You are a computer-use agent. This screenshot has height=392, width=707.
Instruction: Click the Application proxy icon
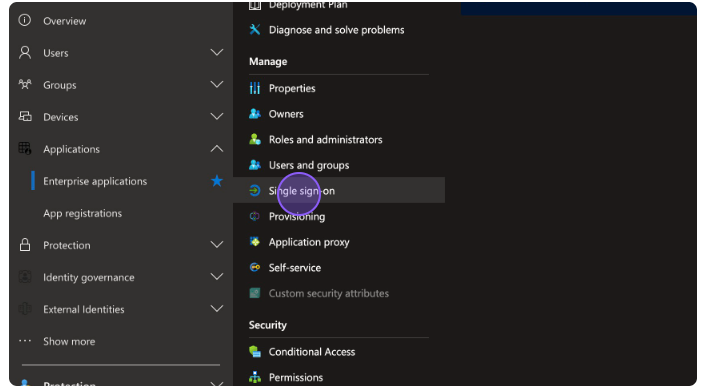(x=255, y=242)
